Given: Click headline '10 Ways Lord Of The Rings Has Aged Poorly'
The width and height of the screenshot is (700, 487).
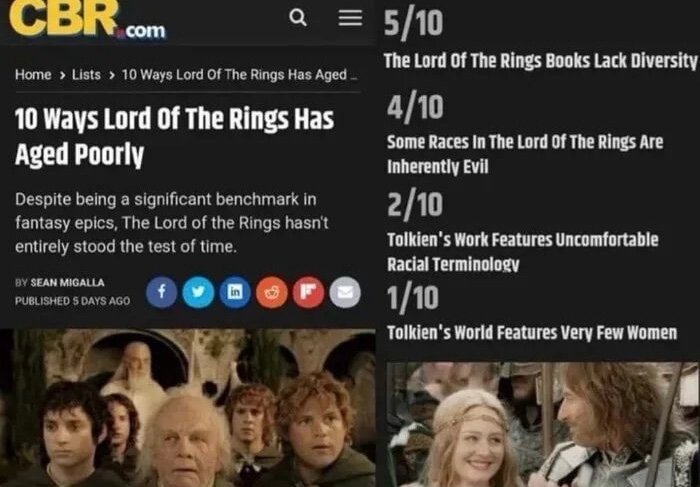Looking at the screenshot, I should point(174,137).
